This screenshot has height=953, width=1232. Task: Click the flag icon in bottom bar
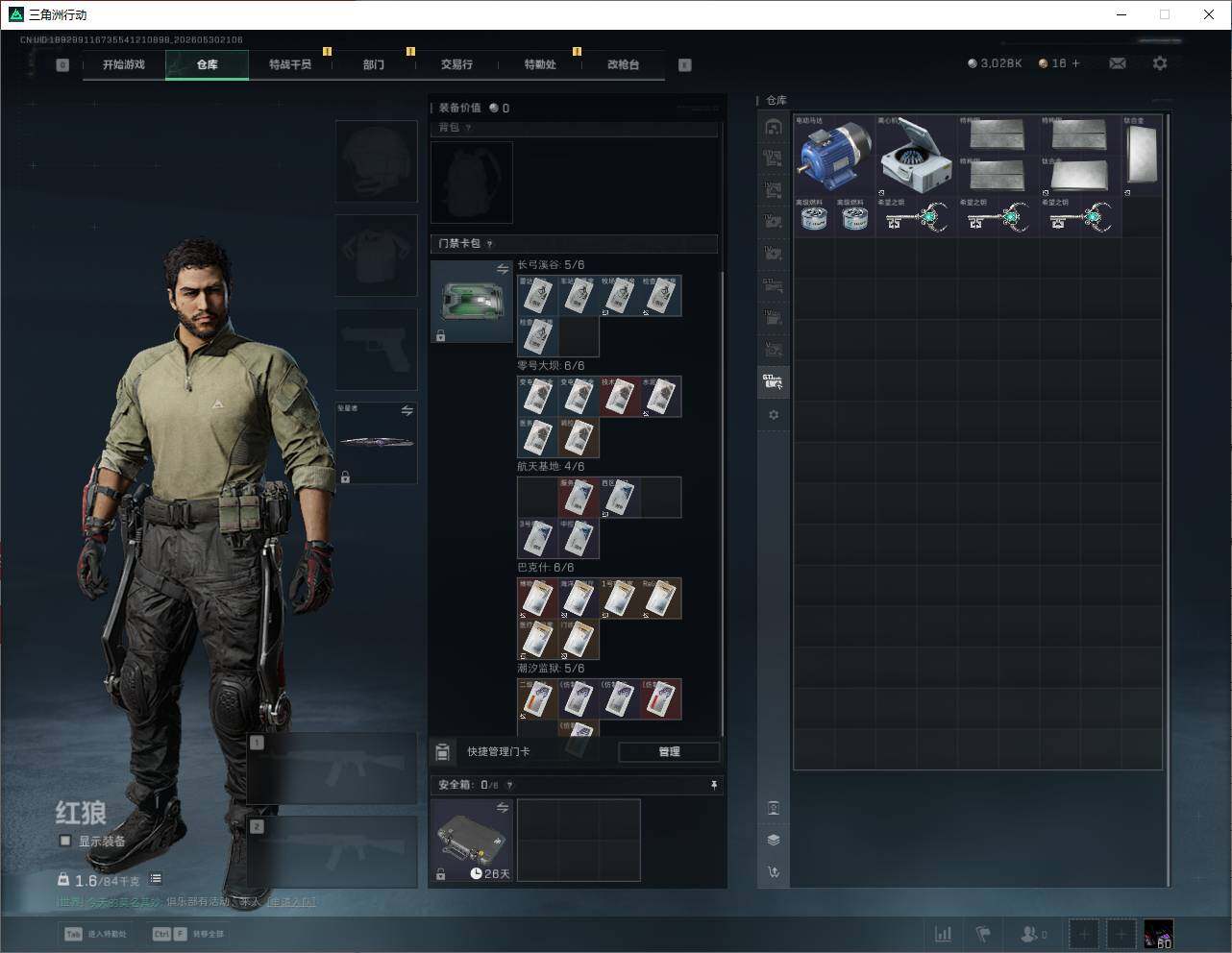[983, 934]
